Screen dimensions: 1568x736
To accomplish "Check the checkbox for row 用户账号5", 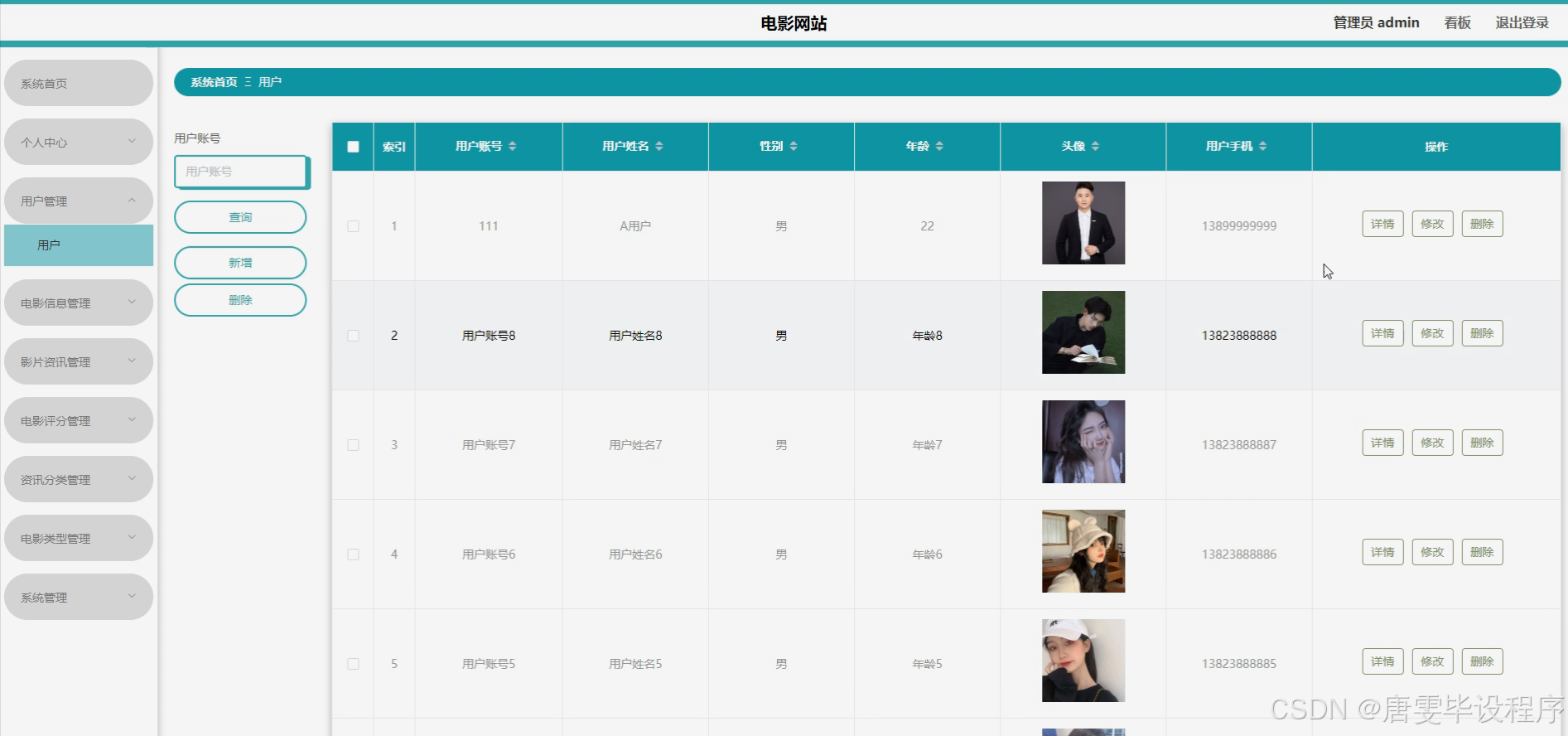I will tap(353, 664).
